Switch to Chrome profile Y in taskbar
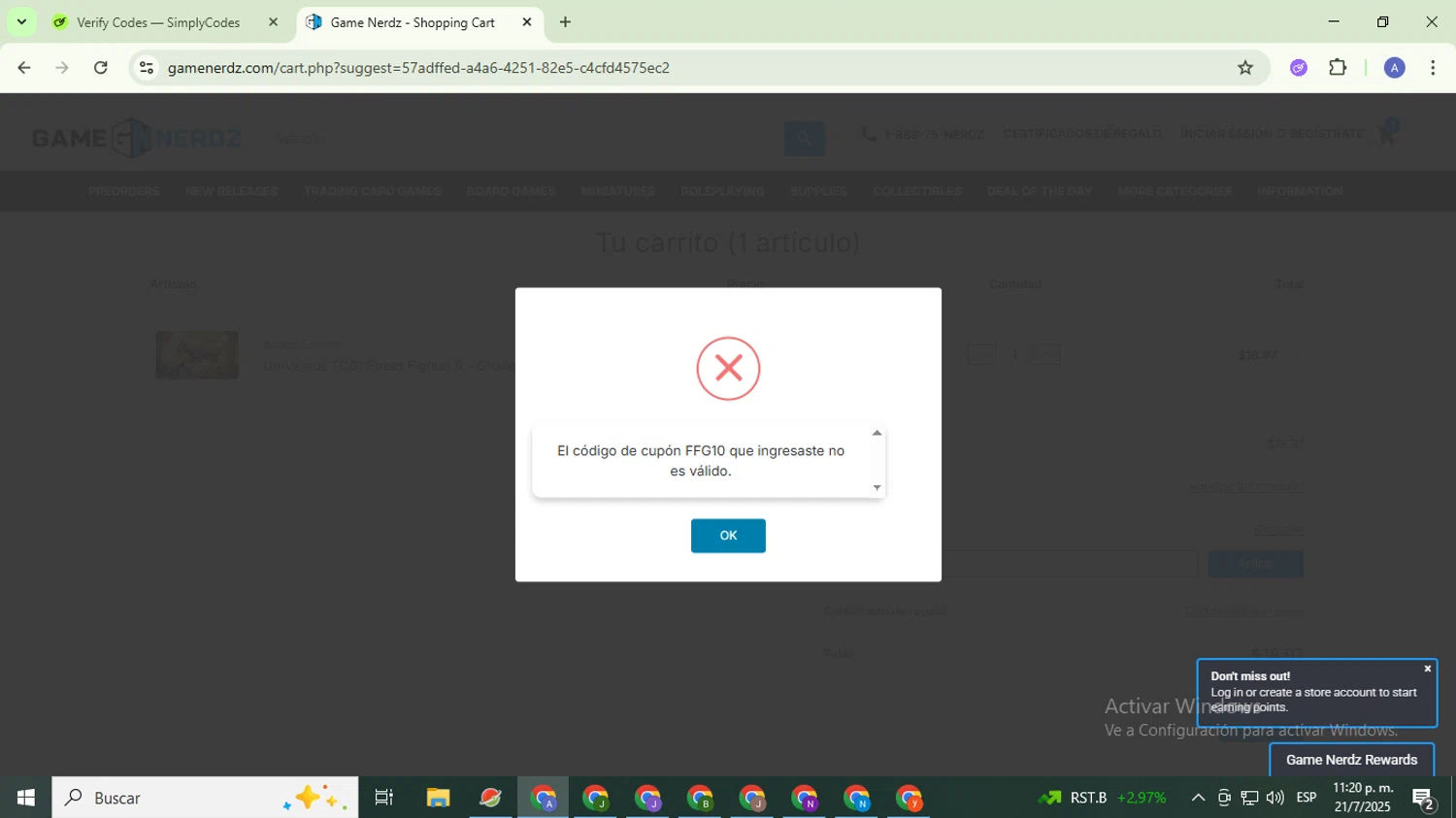This screenshot has height=818, width=1456. 910,798
